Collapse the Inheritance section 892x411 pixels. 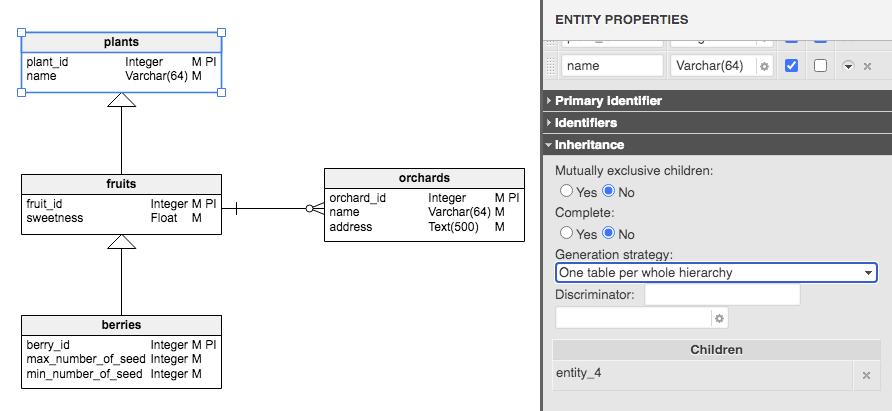(x=589, y=145)
